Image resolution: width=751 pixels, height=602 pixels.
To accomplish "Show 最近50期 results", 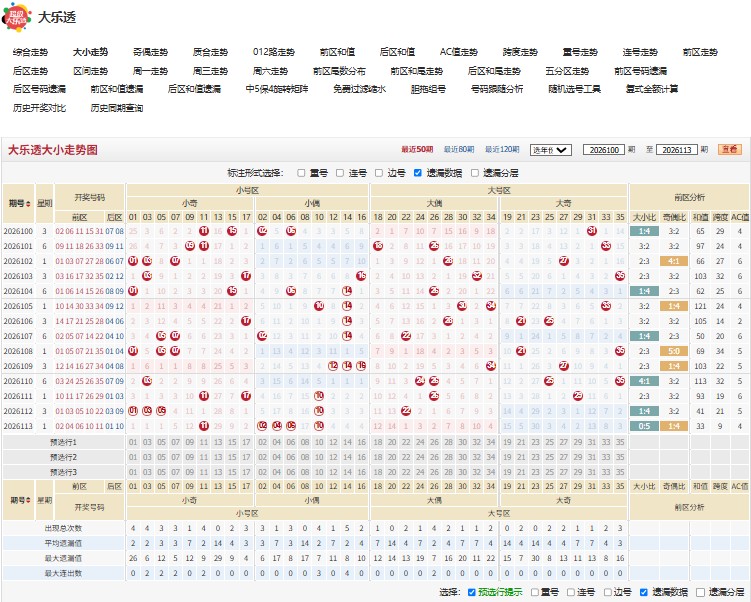I will click(x=417, y=149).
